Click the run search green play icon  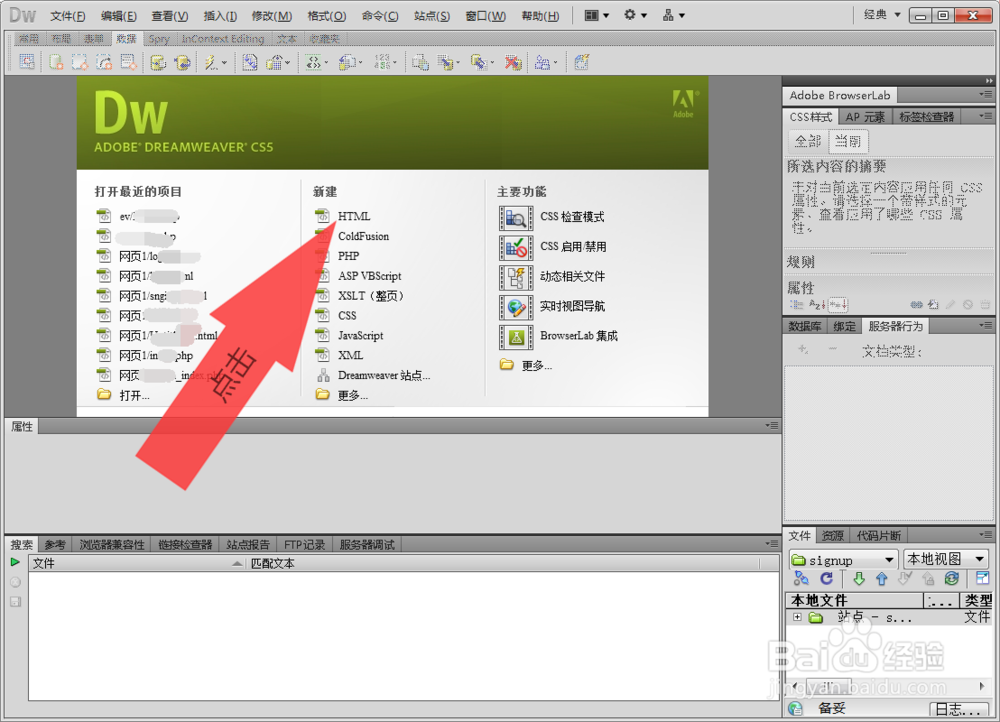coord(15,562)
